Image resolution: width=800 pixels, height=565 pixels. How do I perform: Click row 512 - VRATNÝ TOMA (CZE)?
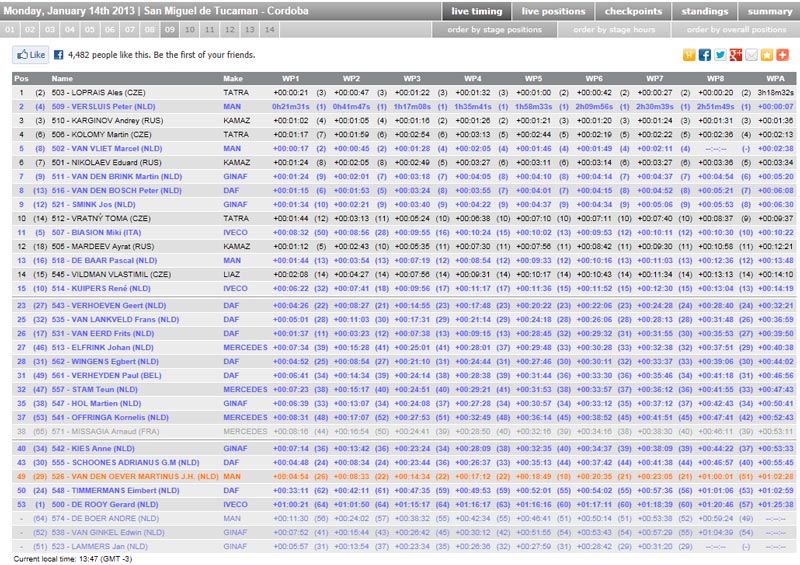coord(404,218)
